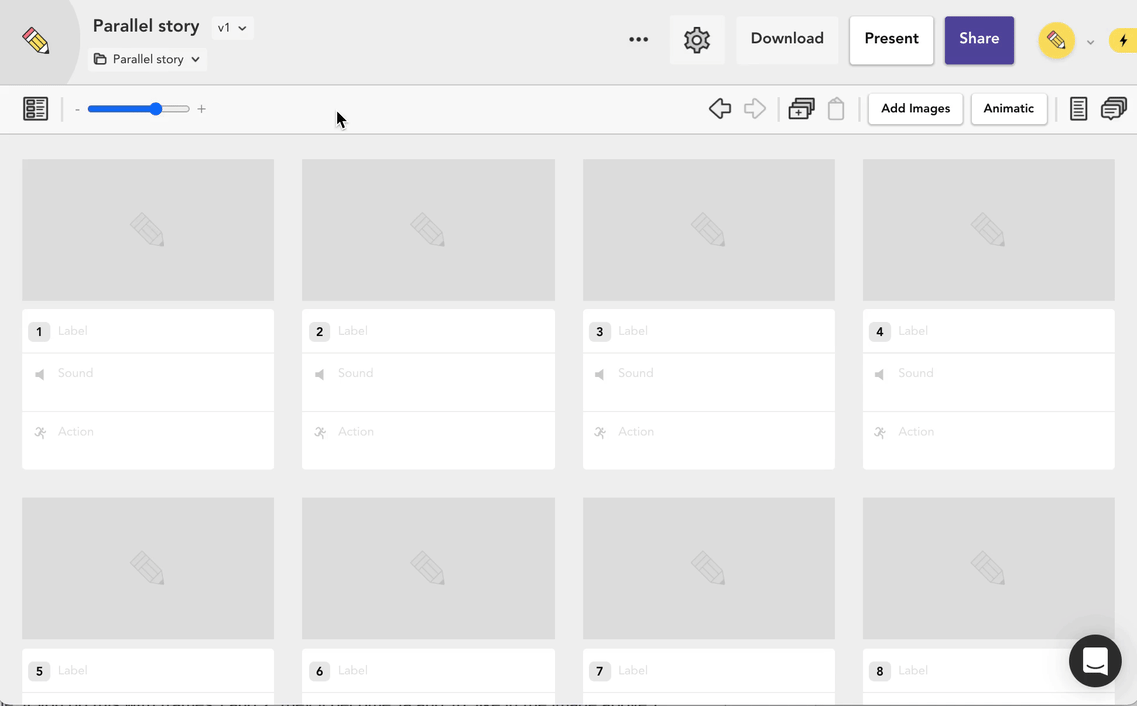Click the redo right arrow
Viewport: 1137px width, 706px height.
pos(755,109)
